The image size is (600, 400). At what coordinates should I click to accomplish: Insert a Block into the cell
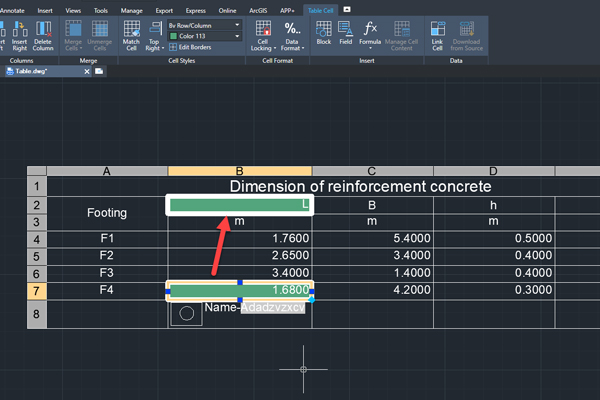pyautogui.click(x=324, y=33)
